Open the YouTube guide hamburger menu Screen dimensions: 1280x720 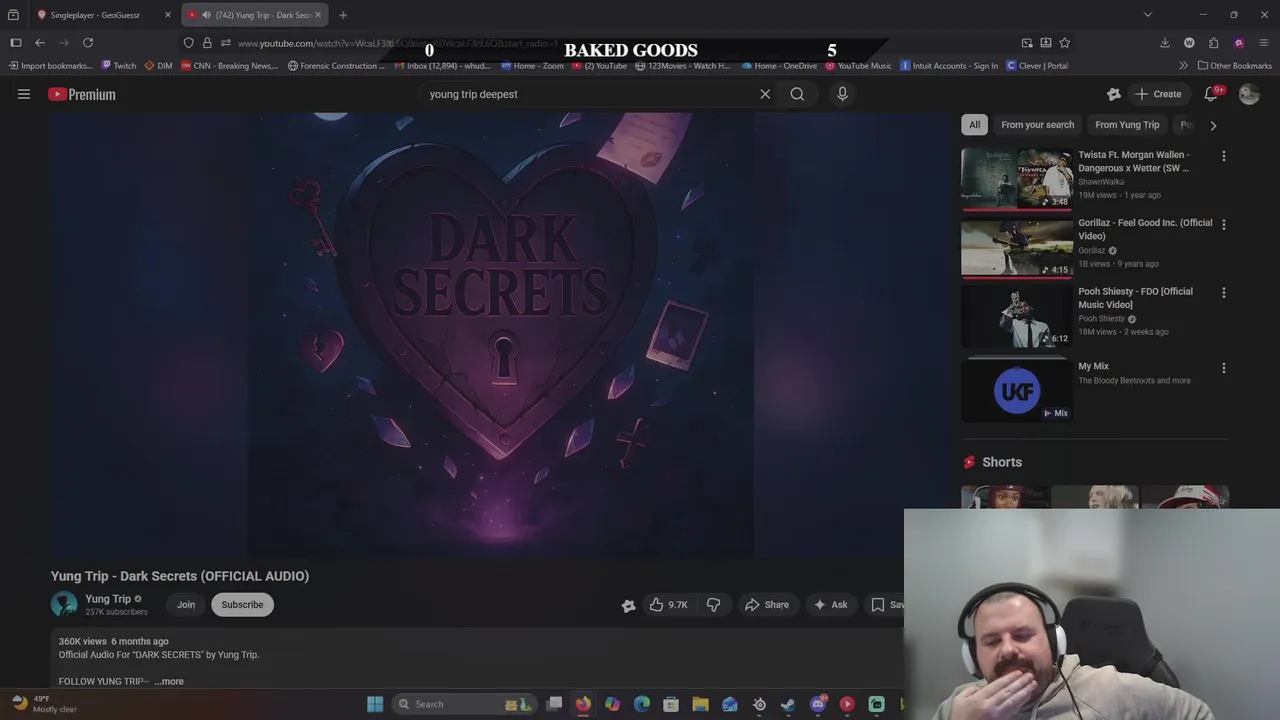click(24, 94)
